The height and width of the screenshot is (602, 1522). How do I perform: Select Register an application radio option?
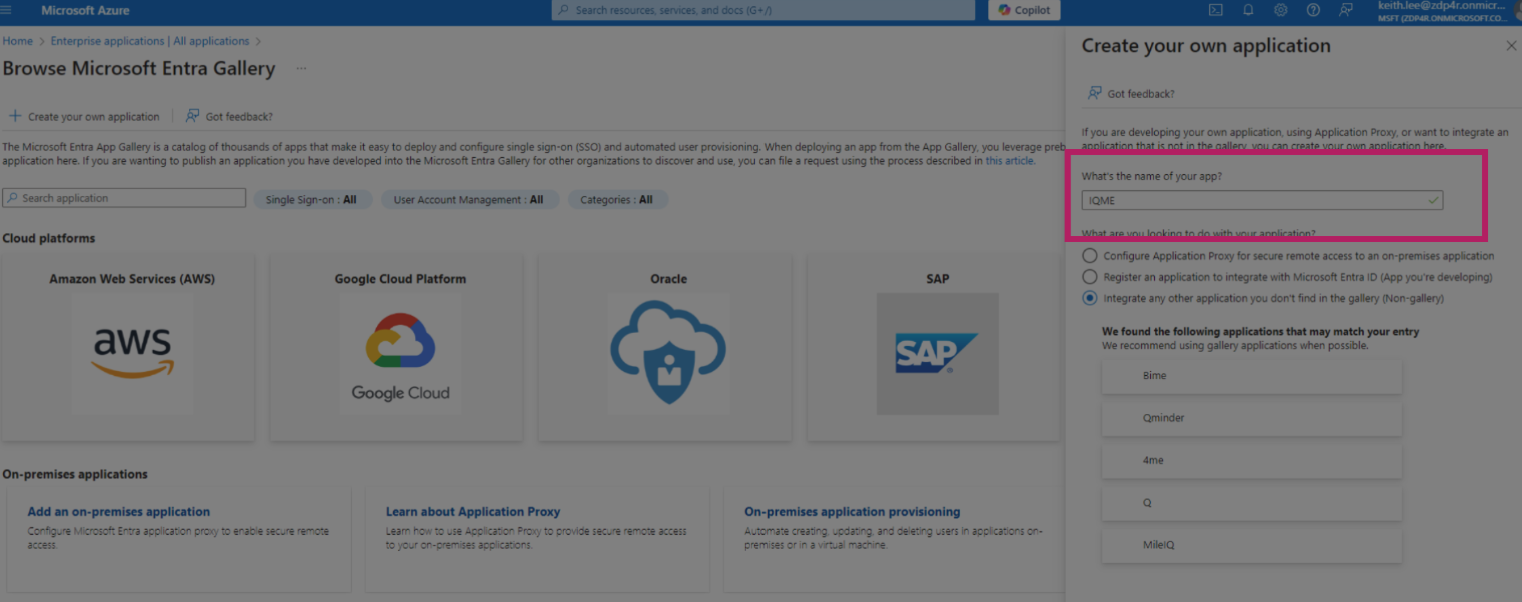pyautogui.click(x=1089, y=277)
